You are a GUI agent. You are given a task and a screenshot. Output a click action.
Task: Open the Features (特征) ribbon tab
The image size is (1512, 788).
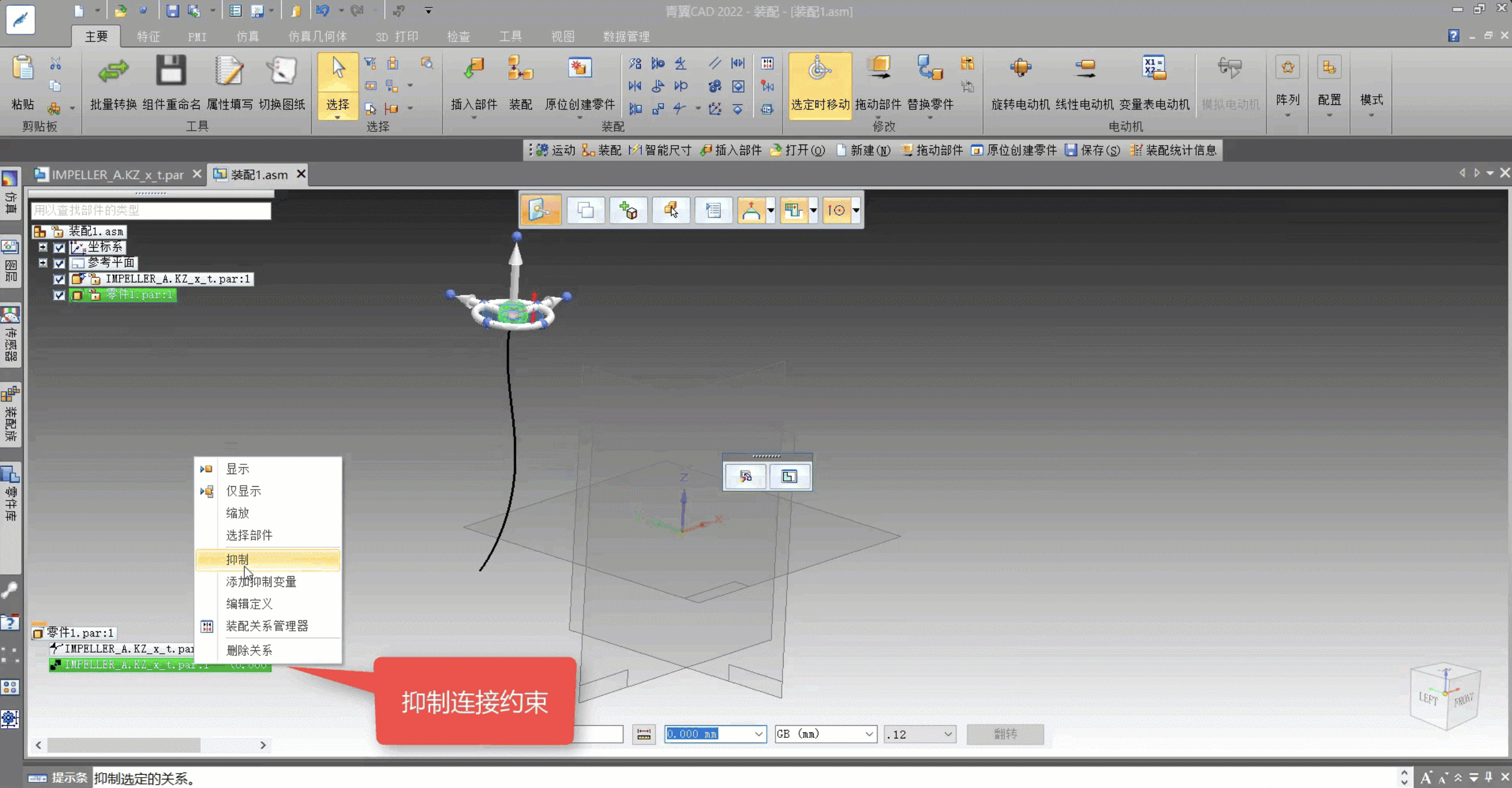(x=148, y=36)
